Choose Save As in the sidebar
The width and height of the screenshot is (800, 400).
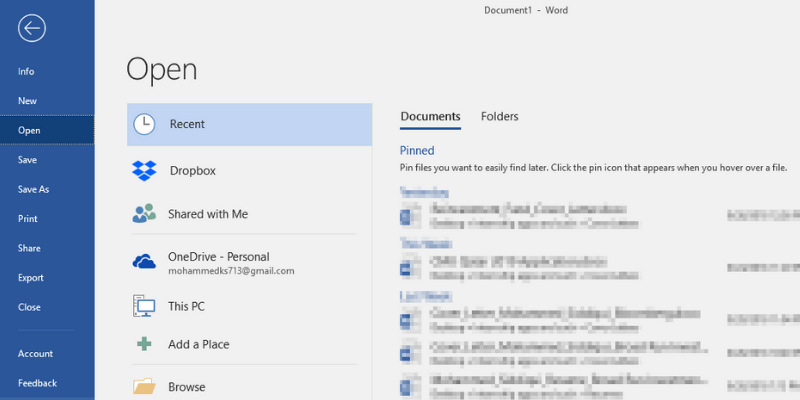click(34, 189)
